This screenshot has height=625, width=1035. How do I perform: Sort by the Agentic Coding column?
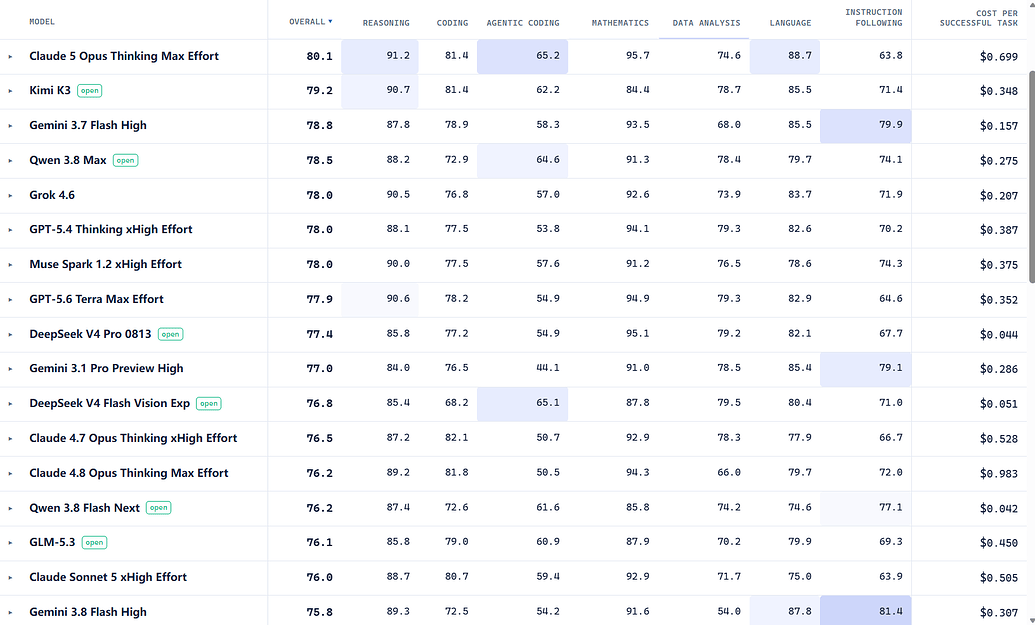click(523, 23)
